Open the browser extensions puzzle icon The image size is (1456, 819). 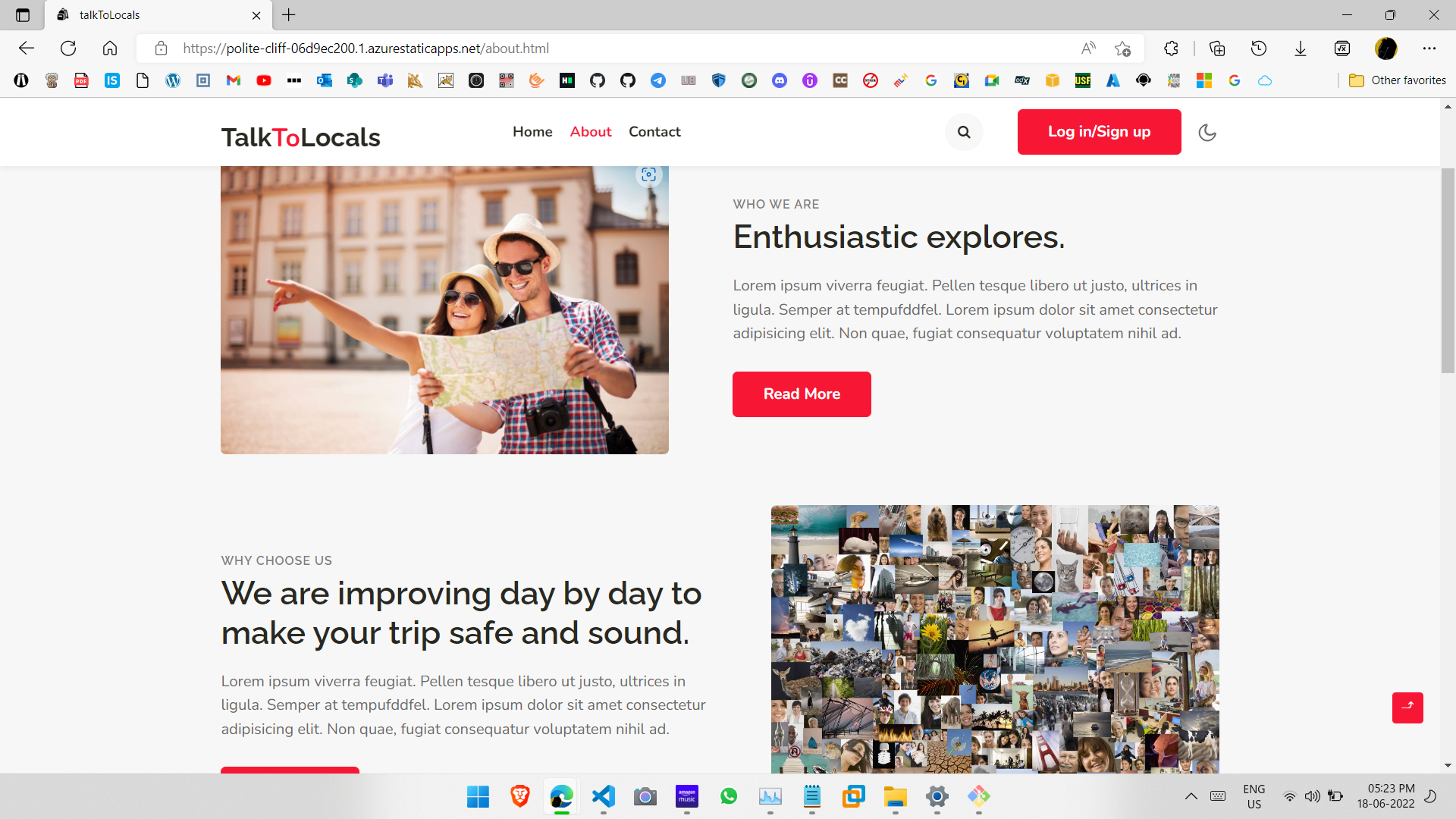(x=1171, y=49)
